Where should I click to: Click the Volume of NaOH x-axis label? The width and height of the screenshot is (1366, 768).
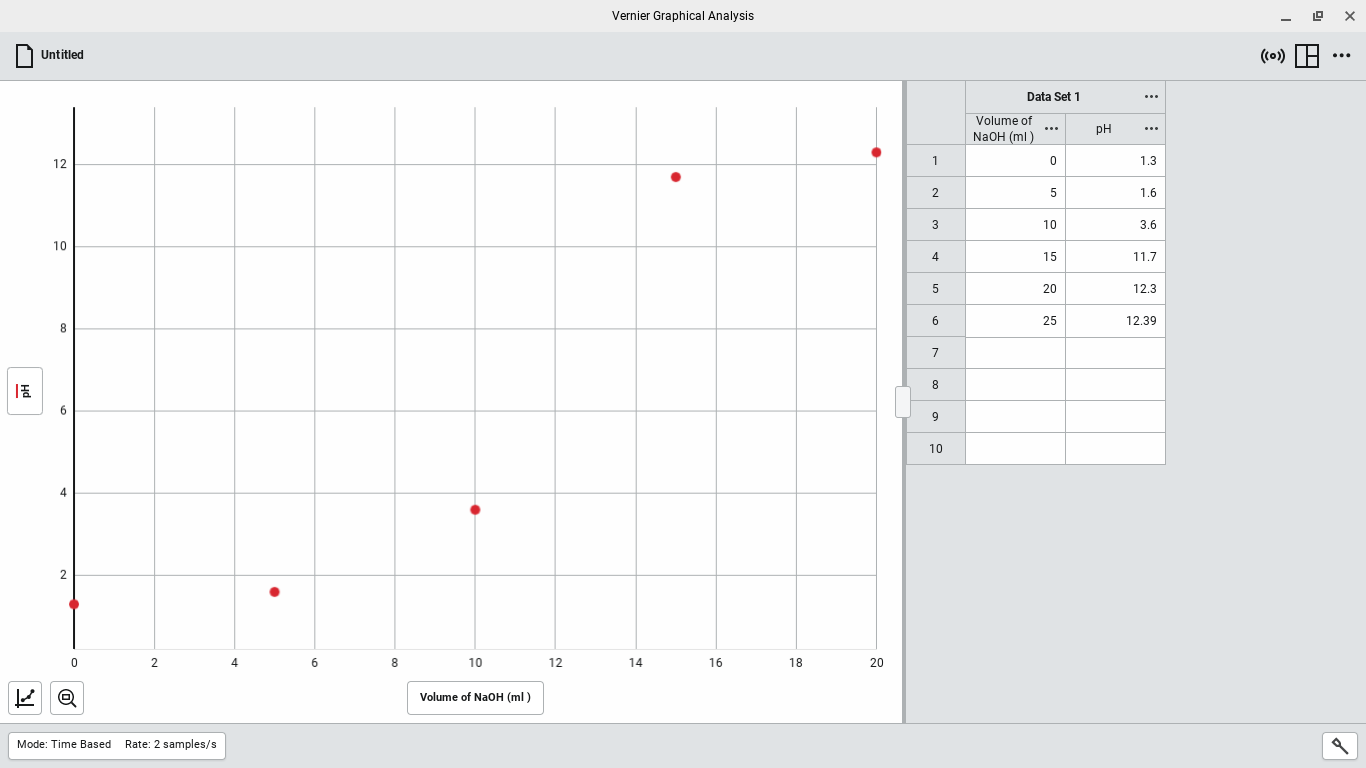(x=475, y=698)
